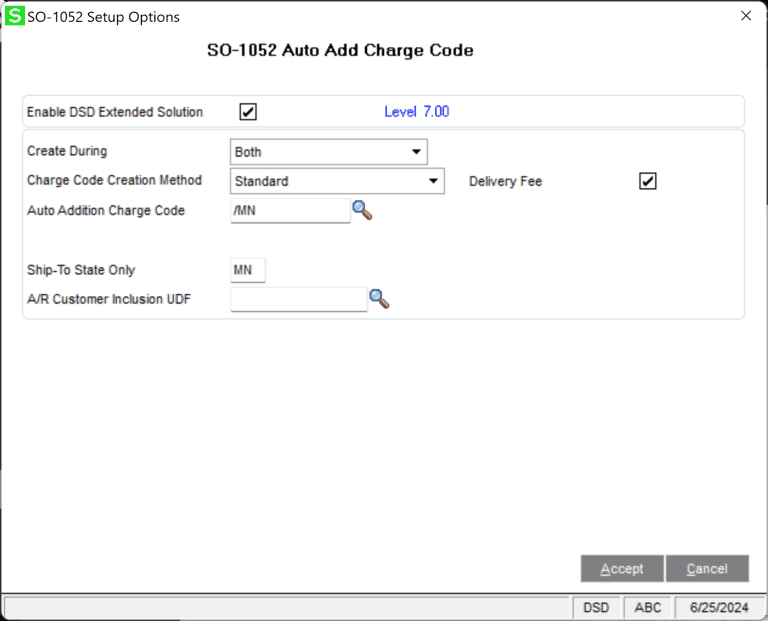
Task: Click the SO-1052 Auto Add Charge Code heading
Action: (340, 50)
